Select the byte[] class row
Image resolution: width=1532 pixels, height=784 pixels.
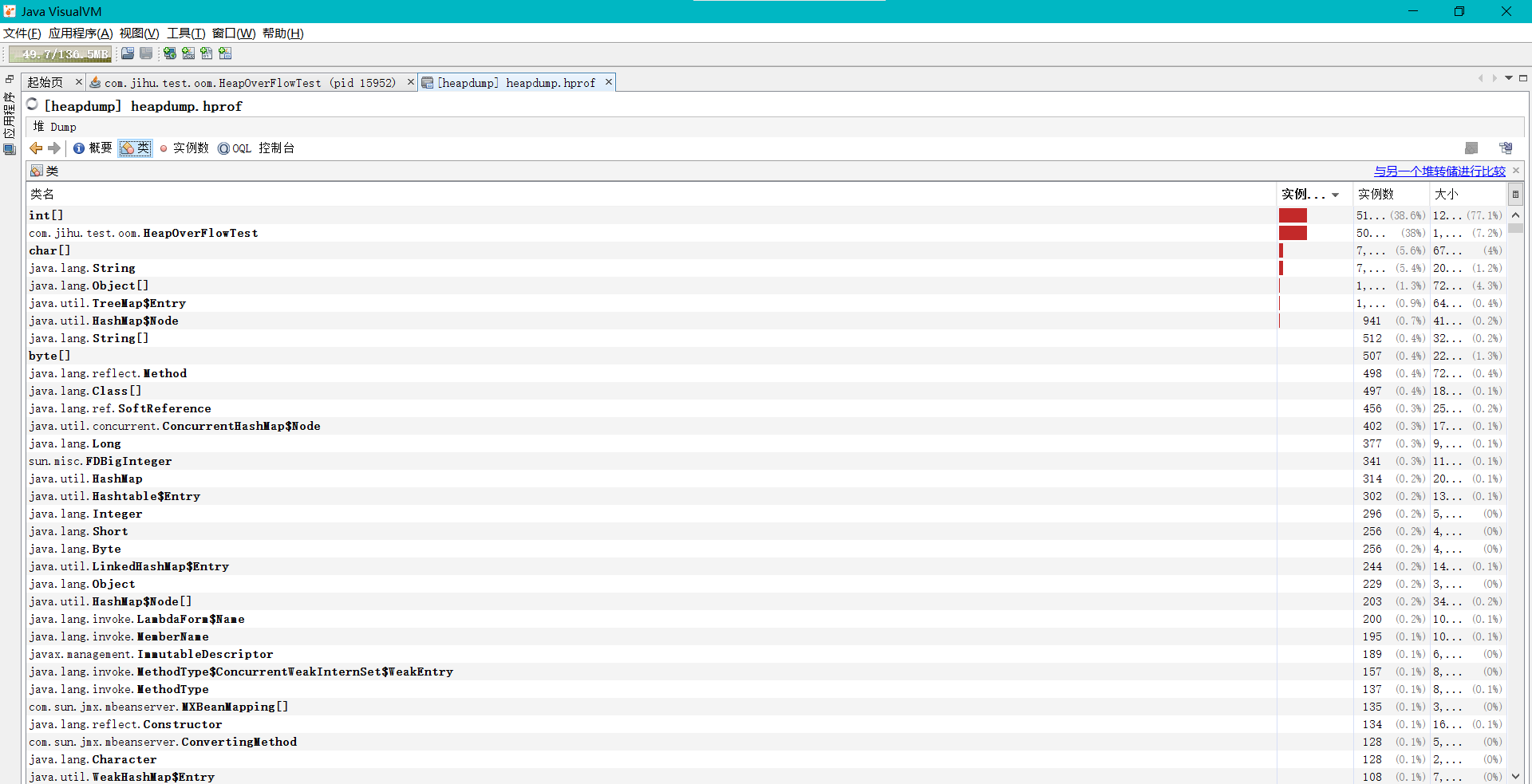[766, 356]
